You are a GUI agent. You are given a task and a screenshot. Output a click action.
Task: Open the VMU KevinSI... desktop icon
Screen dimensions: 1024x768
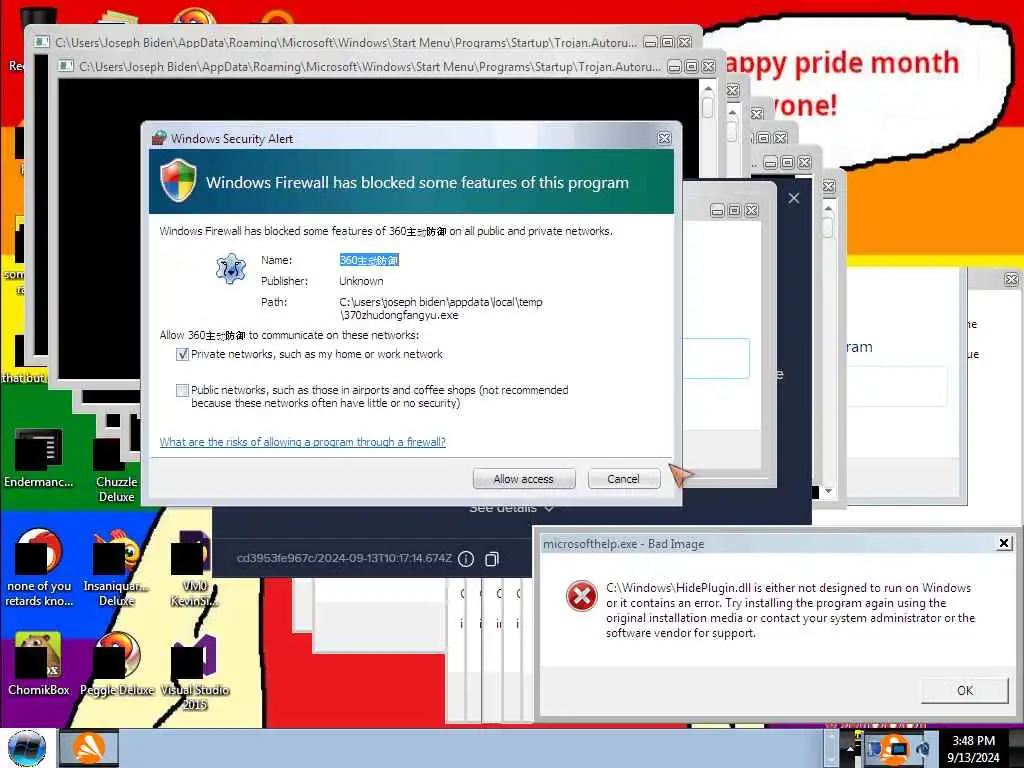tap(194, 569)
